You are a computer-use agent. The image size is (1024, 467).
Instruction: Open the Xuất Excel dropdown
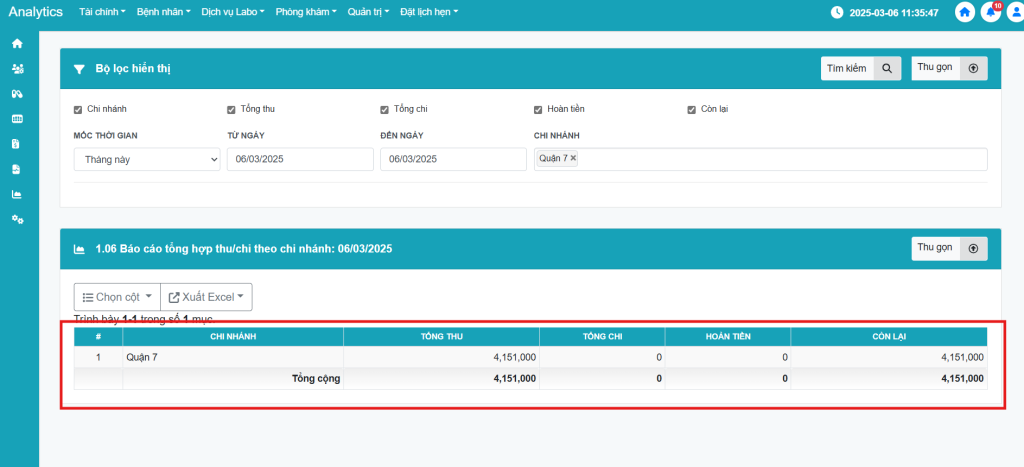point(206,297)
